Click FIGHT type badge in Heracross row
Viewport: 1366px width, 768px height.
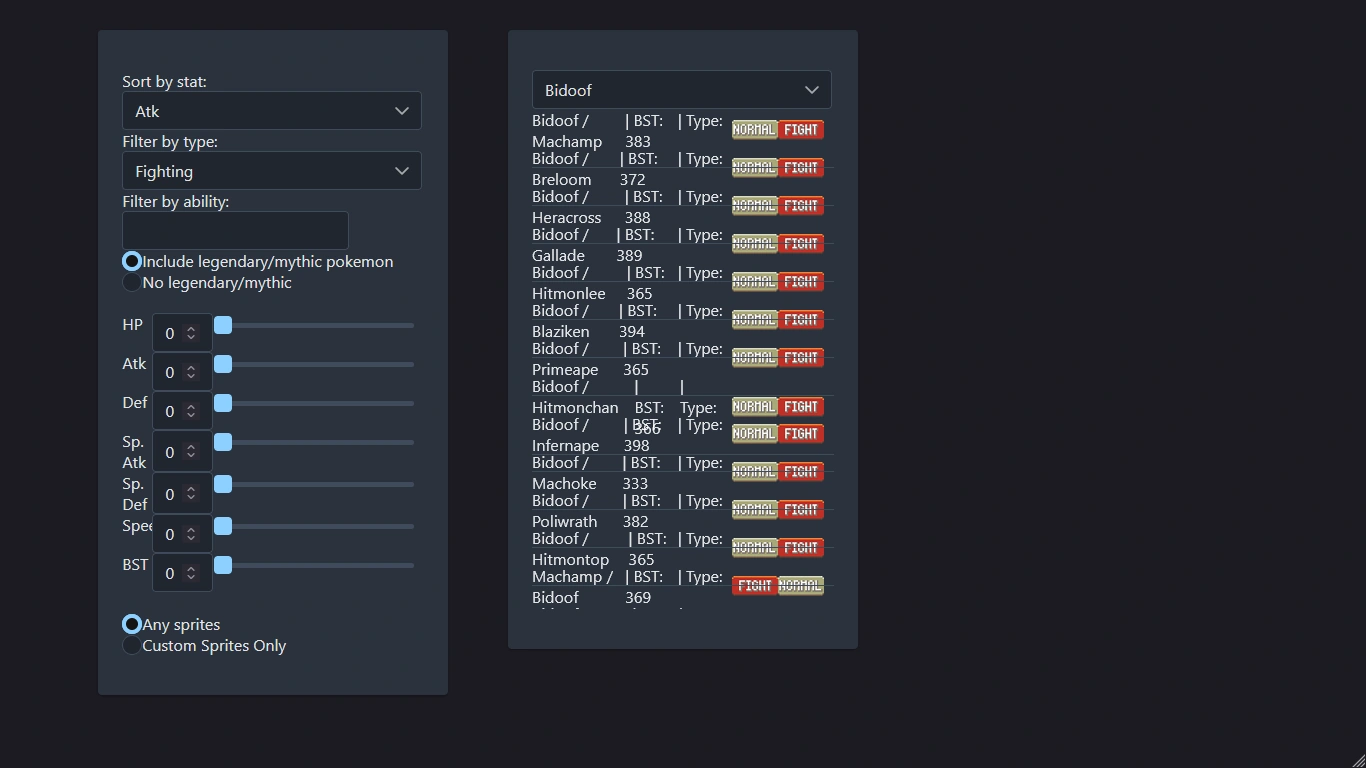click(801, 206)
